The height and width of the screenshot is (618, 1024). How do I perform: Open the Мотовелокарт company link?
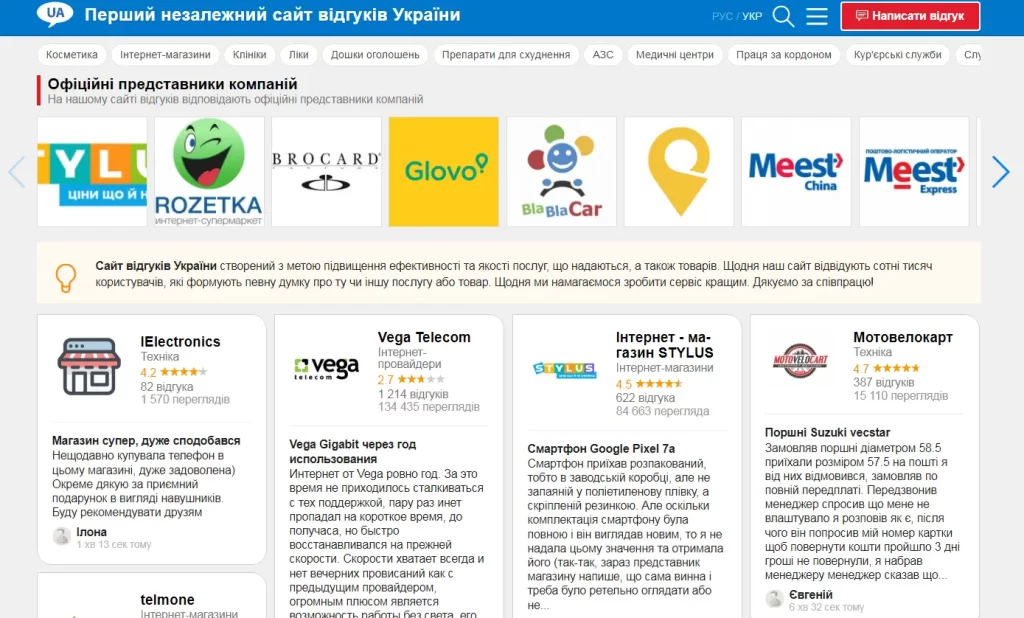[902, 337]
